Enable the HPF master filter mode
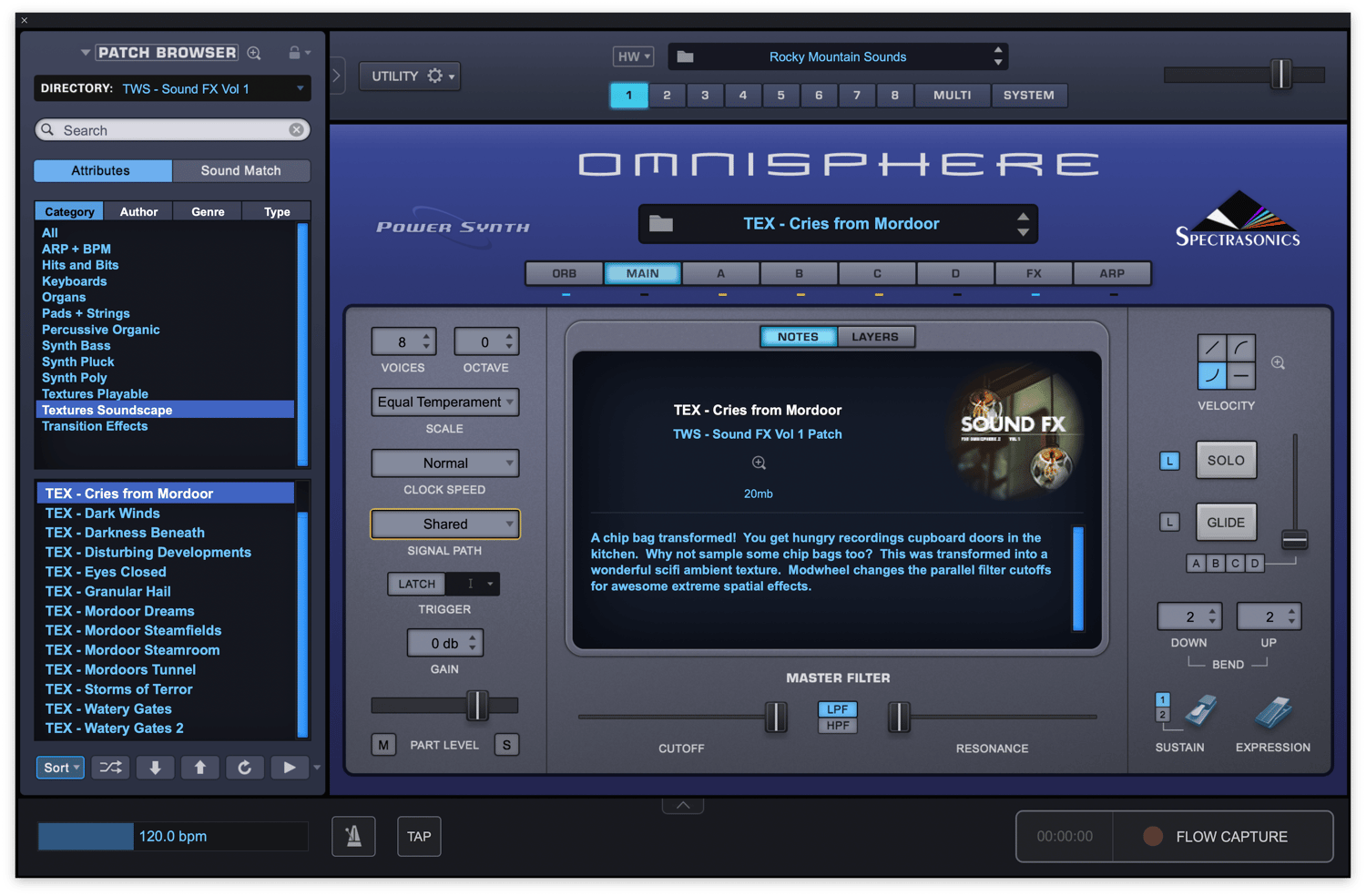The image size is (1366, 896). pyautogui.click(x=837, y=726)
